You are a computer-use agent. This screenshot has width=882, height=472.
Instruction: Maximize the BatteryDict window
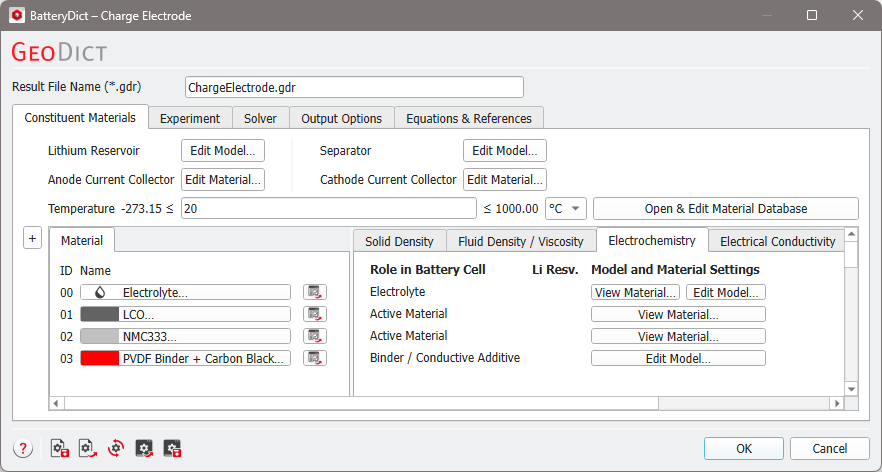point(812,15)
